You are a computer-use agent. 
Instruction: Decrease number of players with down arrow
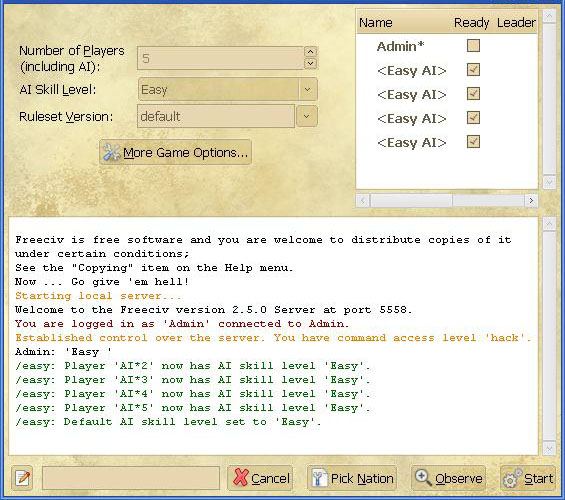pos(310,63)
